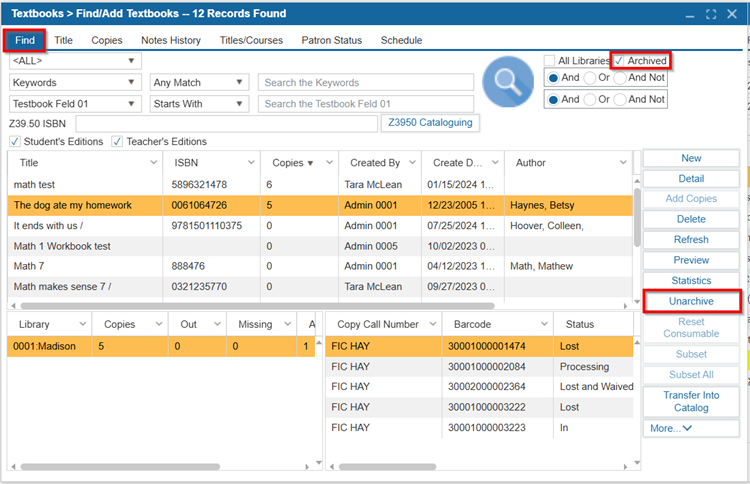Select Or radio in Testbook Feld row

pyautogui.click(x=590, y=99)
